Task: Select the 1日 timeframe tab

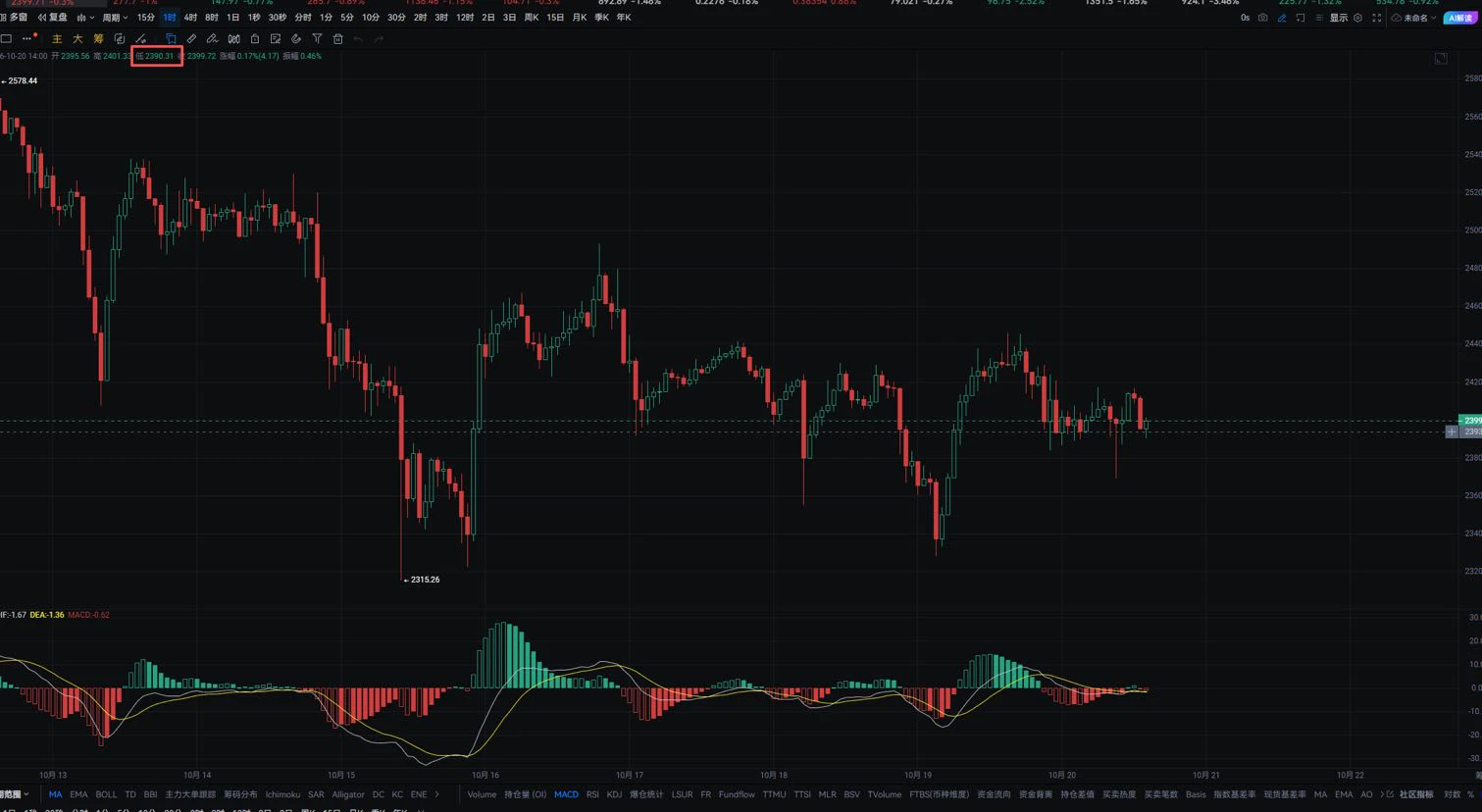Action: tap(232, 18)
